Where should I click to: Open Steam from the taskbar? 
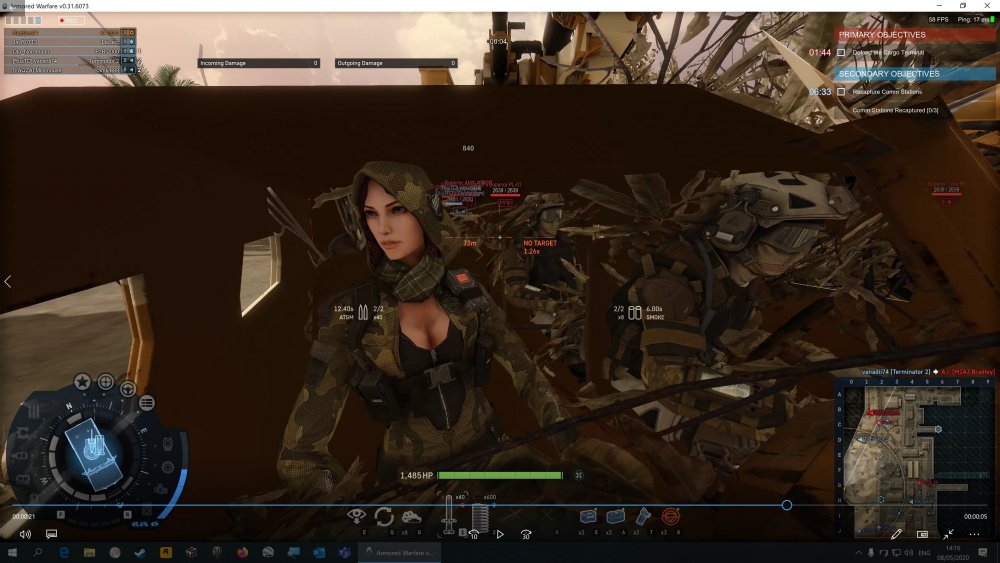point(140,552)
